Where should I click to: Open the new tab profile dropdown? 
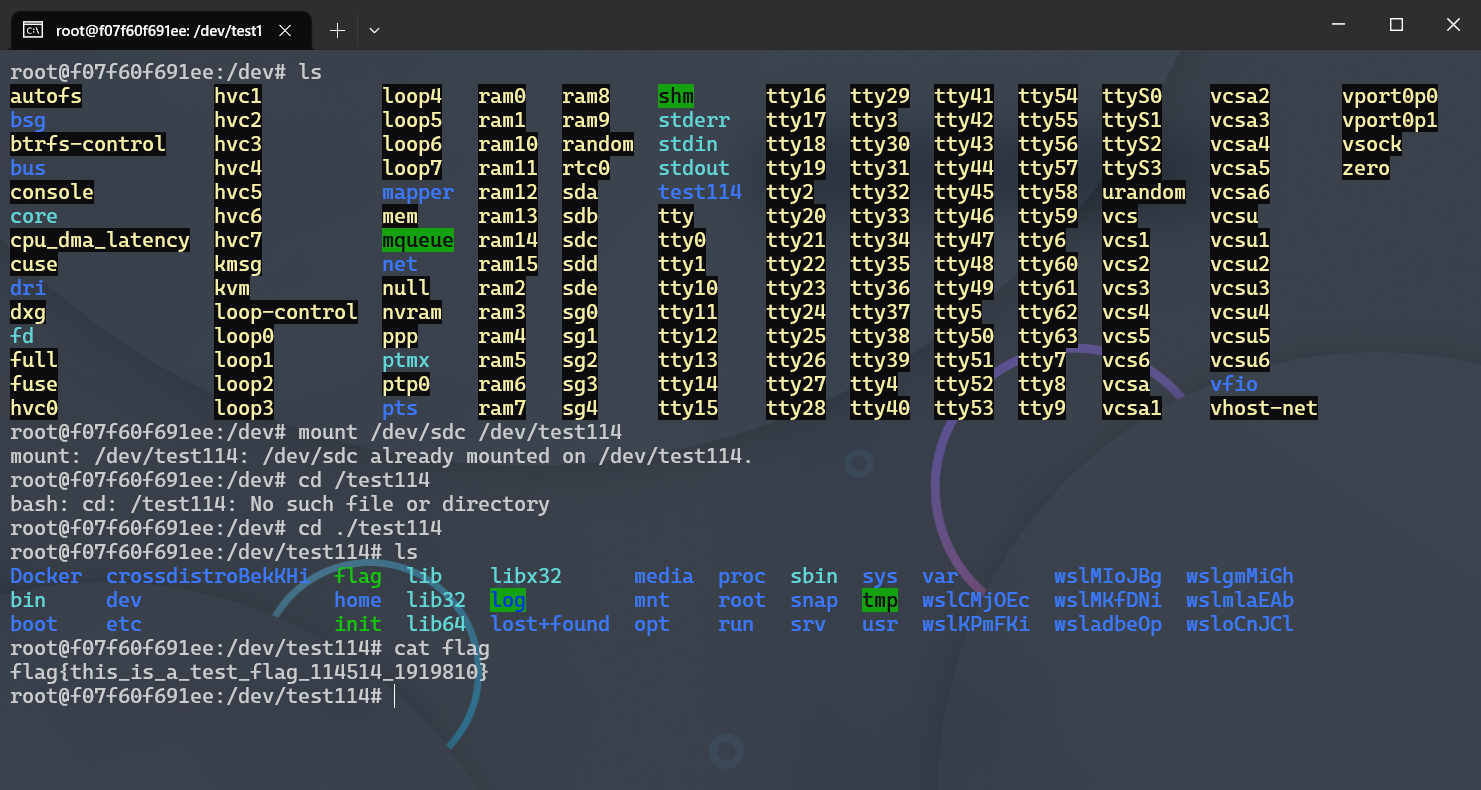(374, 31)
